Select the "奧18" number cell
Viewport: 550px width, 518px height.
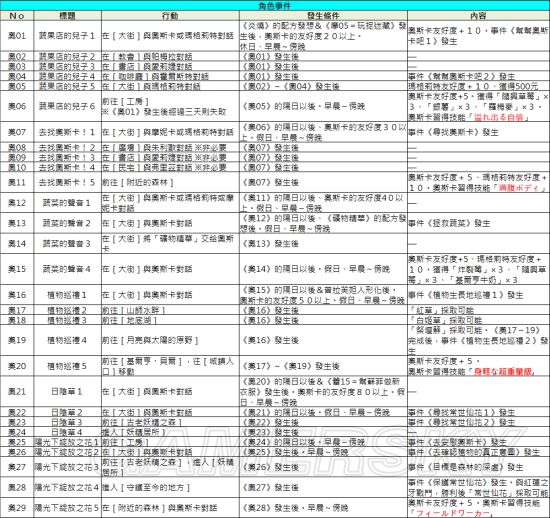pos(17,320)
